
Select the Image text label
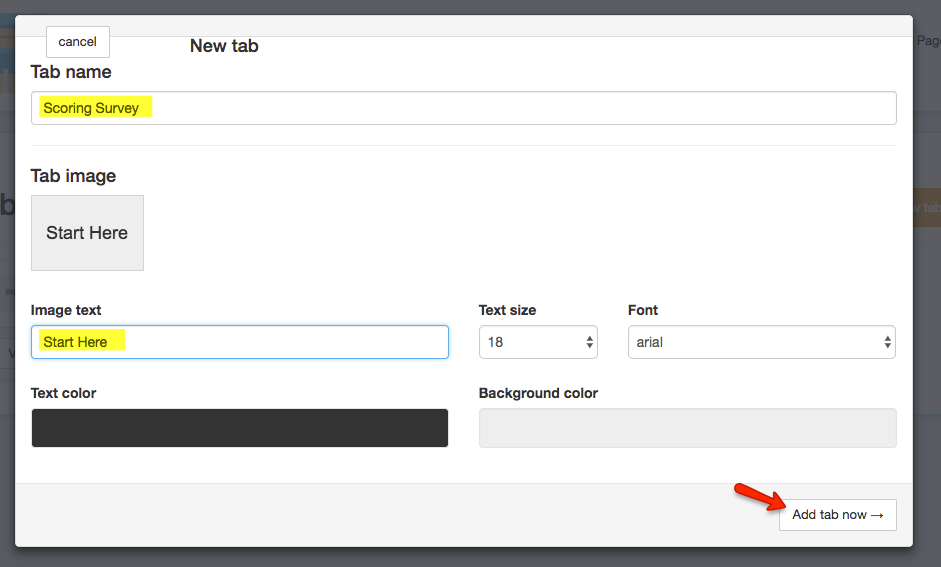[66, 310]
